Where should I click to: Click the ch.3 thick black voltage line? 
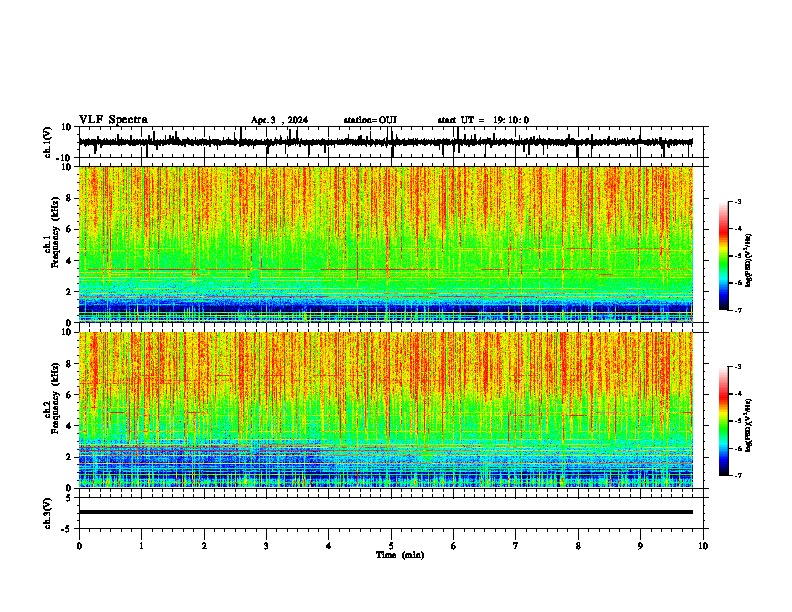[x=386, y=512]
